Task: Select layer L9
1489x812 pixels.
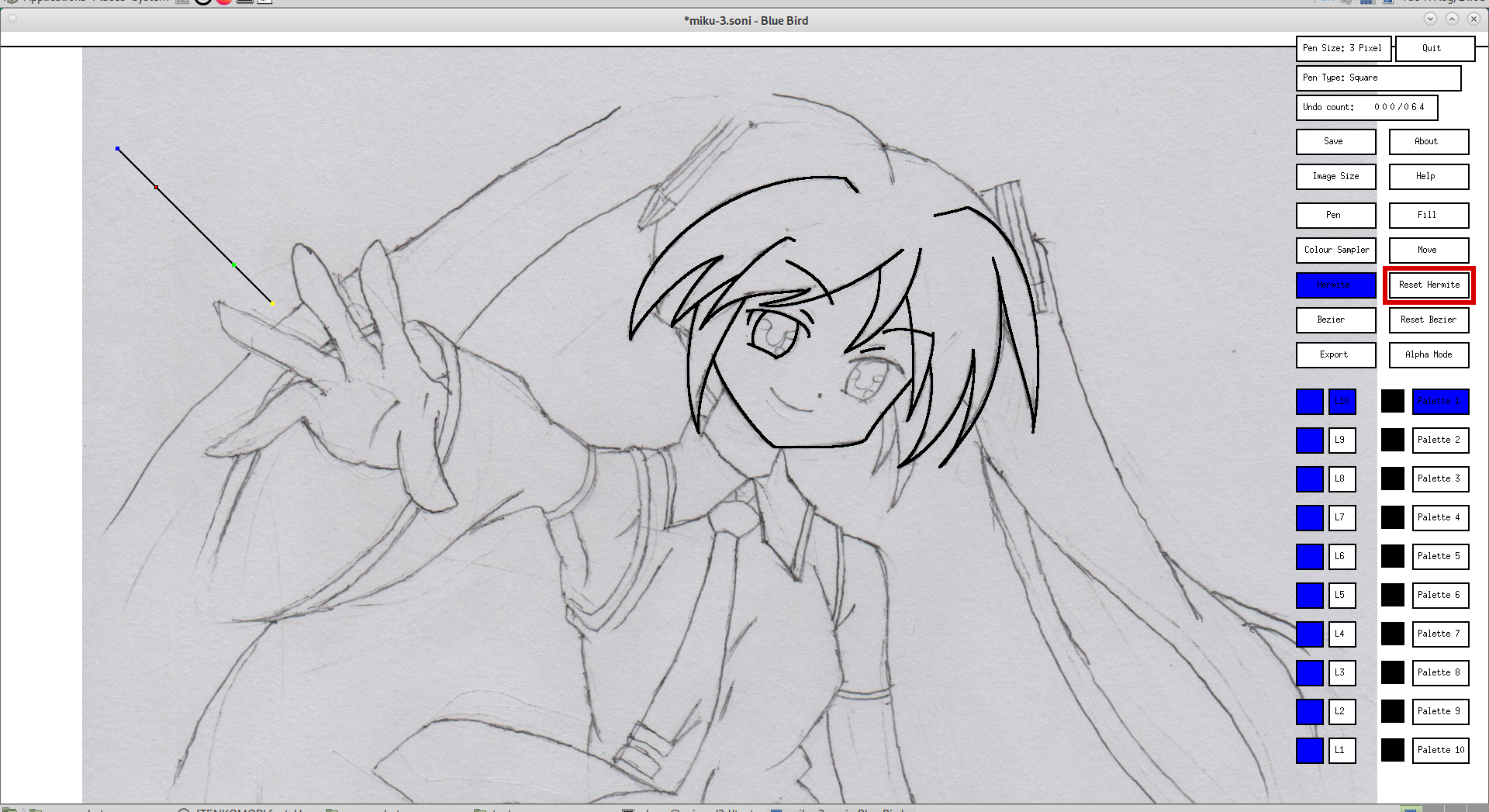Action: click(1342, 440)
